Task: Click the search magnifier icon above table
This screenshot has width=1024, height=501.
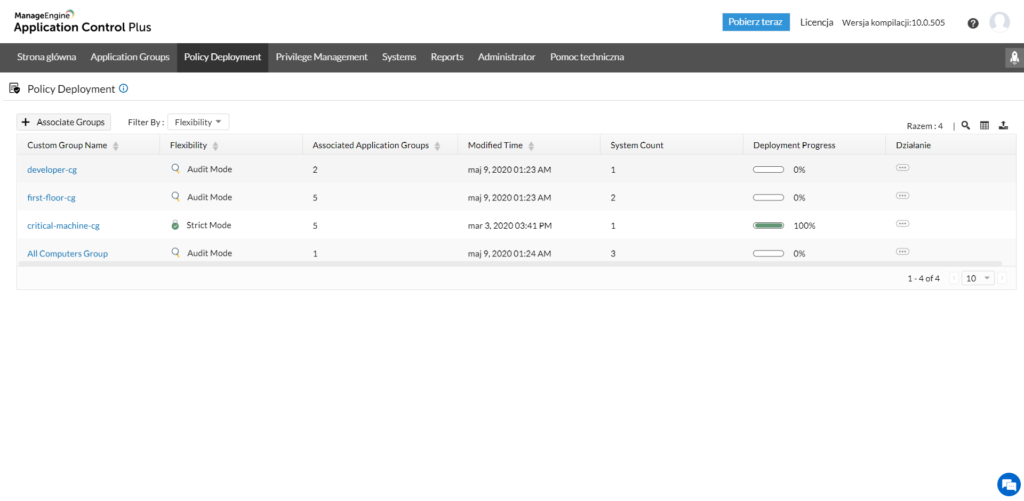Action: tap(966, 126)
